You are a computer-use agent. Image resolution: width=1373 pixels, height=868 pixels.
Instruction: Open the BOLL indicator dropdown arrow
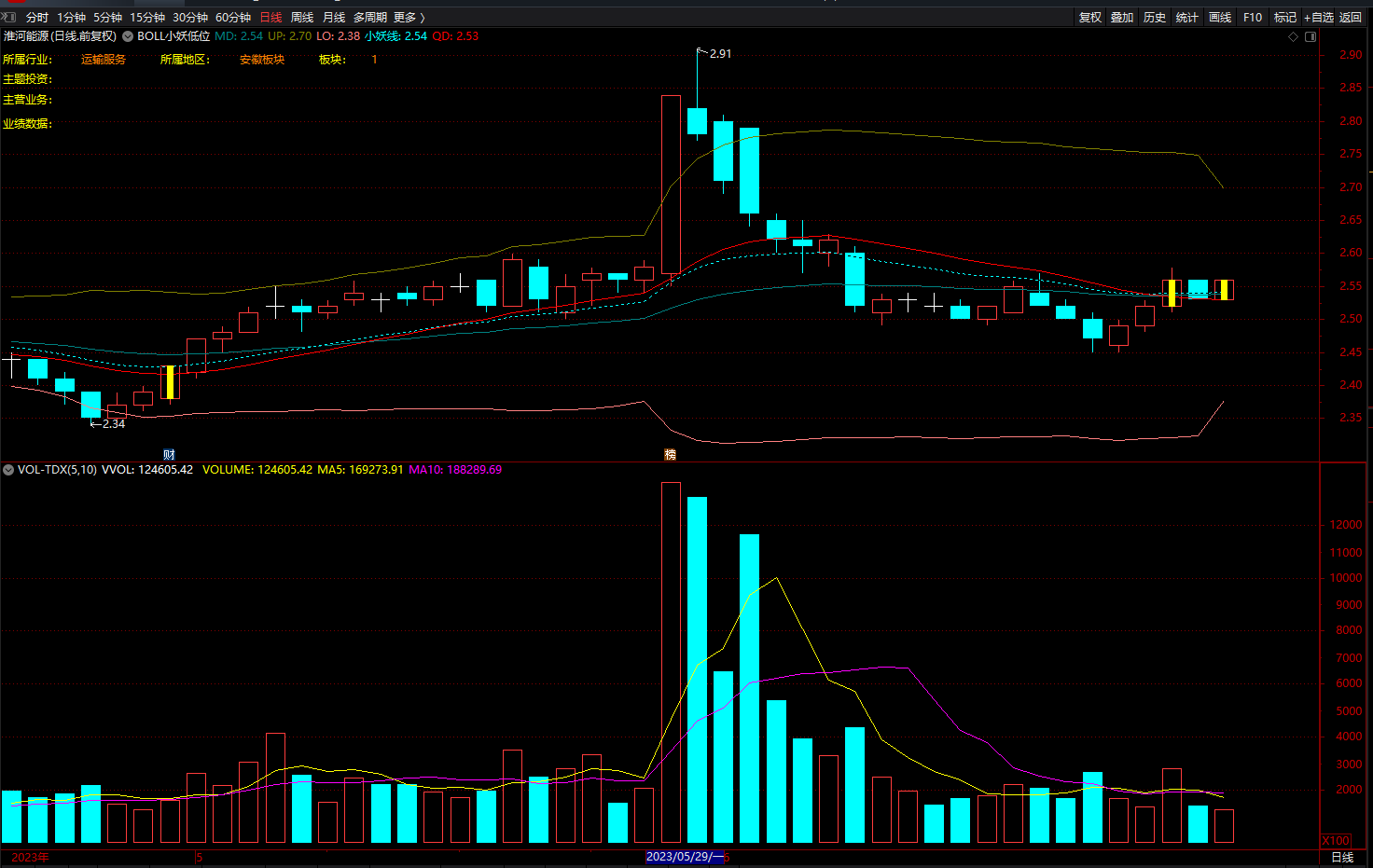point(128,36)
